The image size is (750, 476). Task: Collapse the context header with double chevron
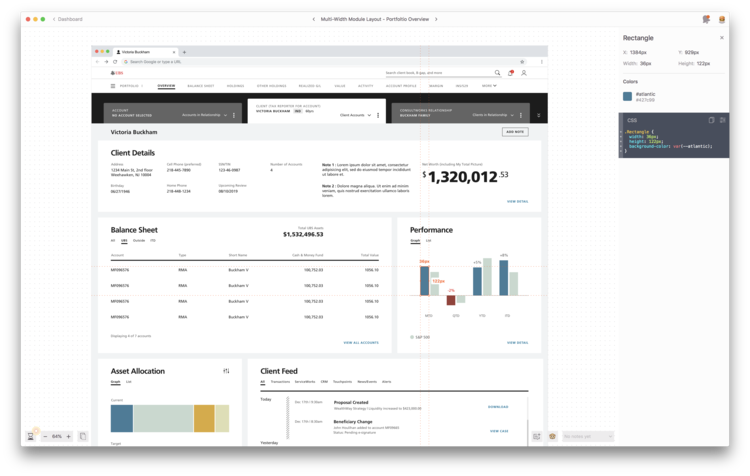(539, 115)
